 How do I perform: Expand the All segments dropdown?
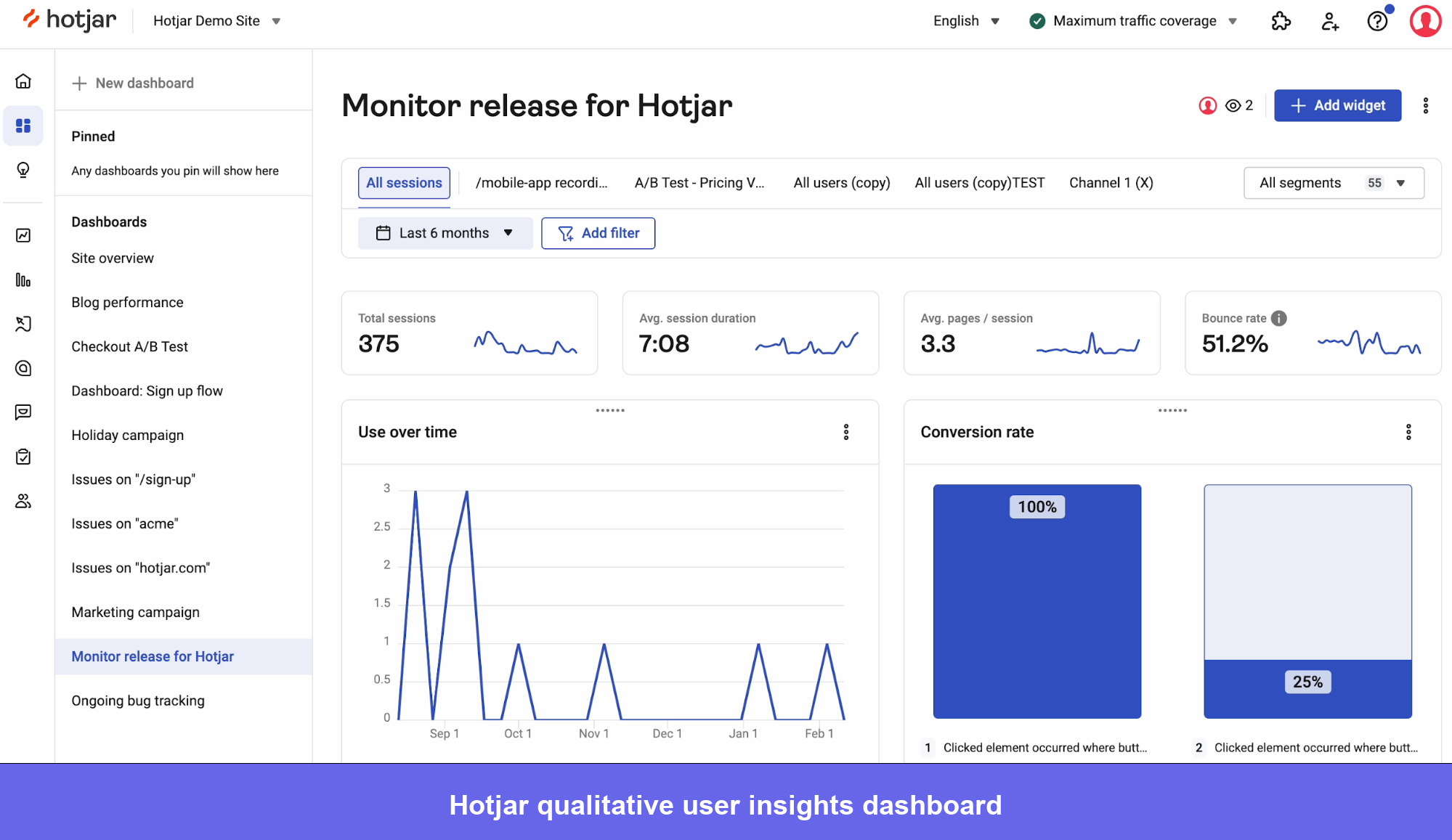point(1333,182)
